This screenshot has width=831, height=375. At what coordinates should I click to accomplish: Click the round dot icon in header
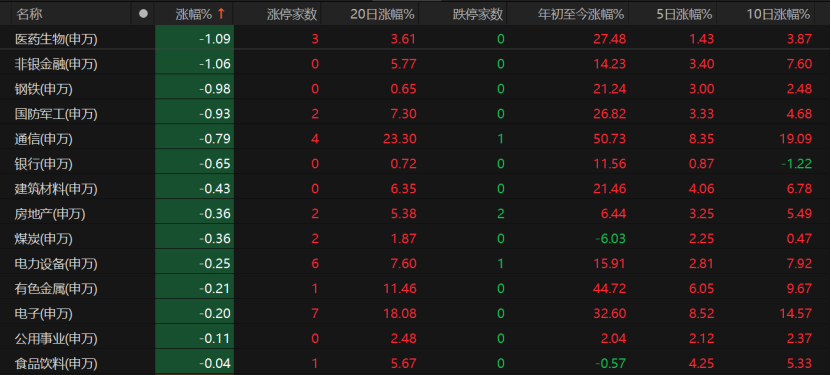tap(143, 14)
